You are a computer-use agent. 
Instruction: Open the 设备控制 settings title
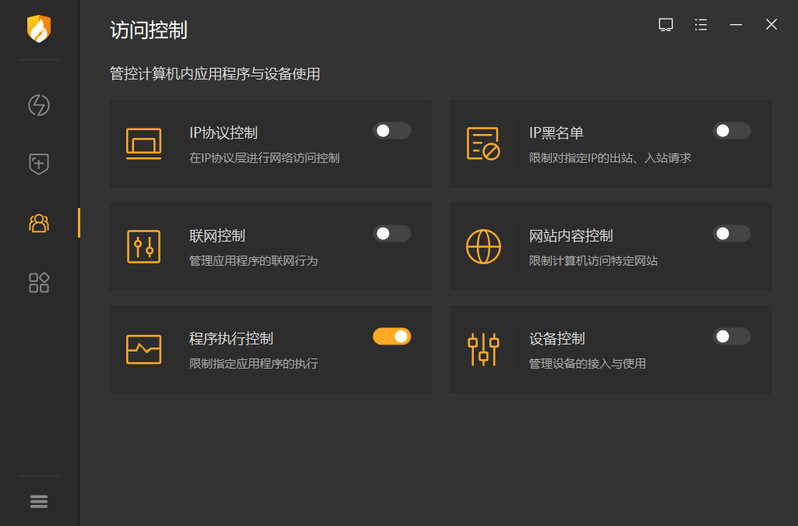(557, 338)
